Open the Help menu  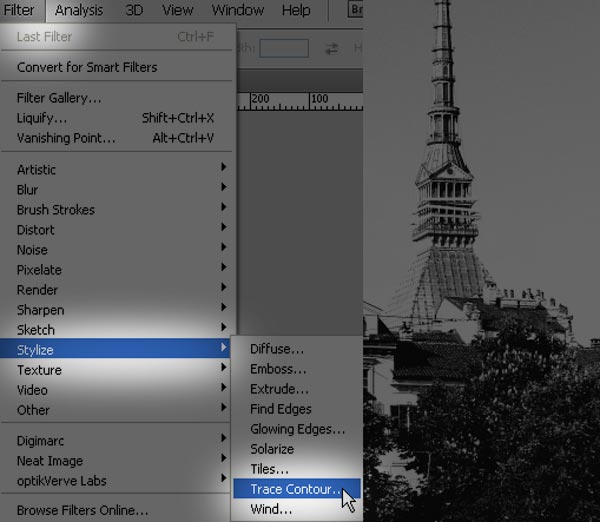[296, 10]
